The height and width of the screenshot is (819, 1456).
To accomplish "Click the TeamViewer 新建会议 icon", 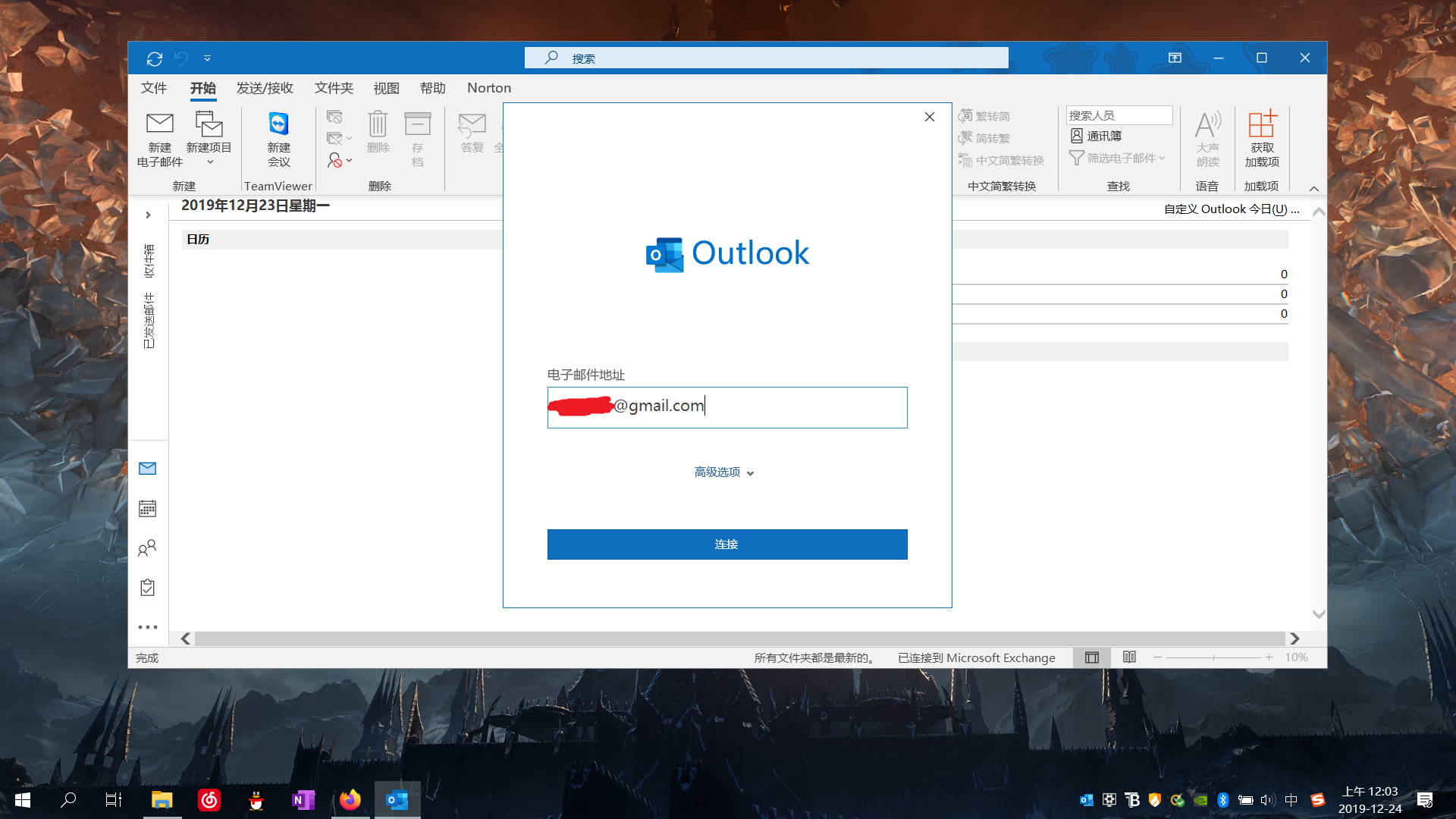I will click(279, 123).
